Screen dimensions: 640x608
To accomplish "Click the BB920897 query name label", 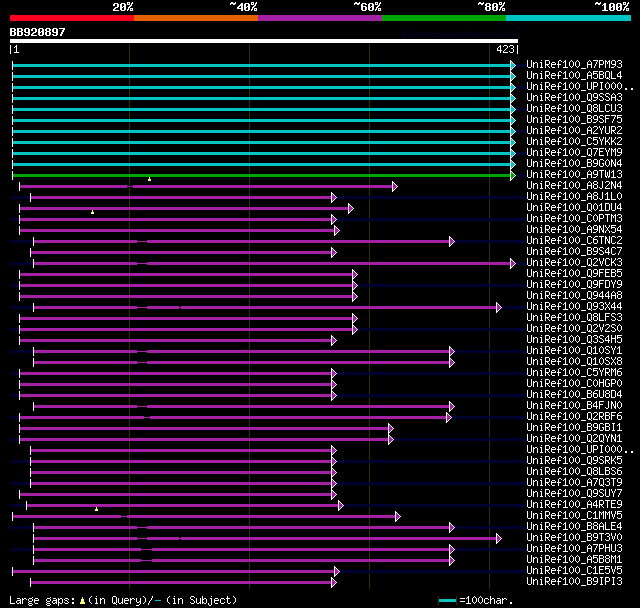I will (x=37, y=32).
